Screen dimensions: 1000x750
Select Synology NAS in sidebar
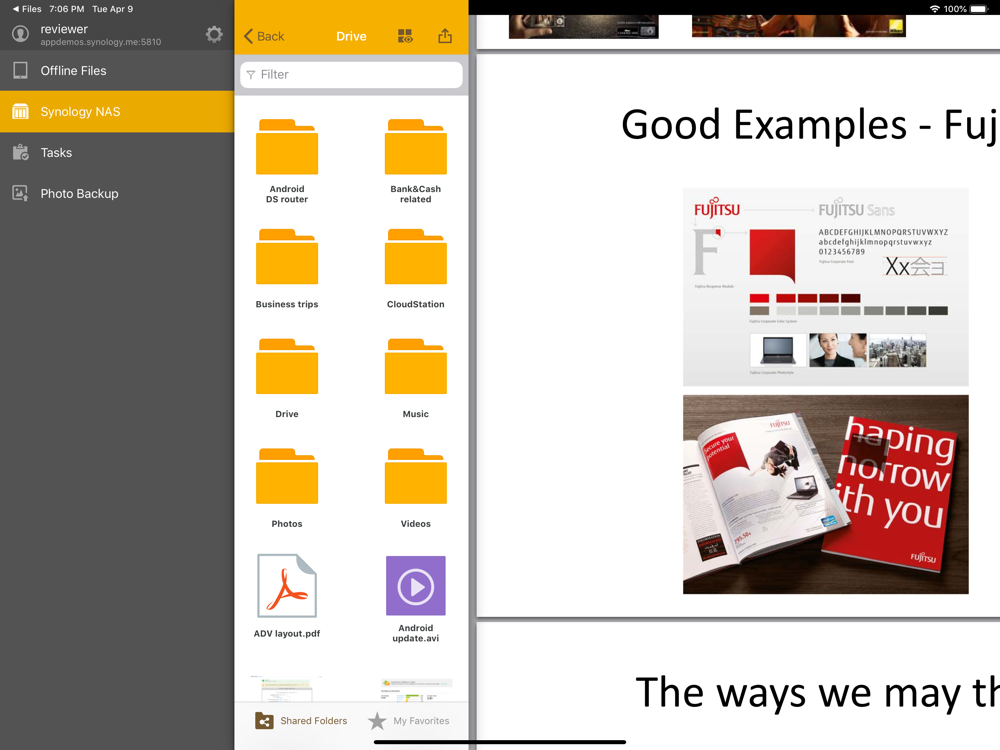(117, 112)
